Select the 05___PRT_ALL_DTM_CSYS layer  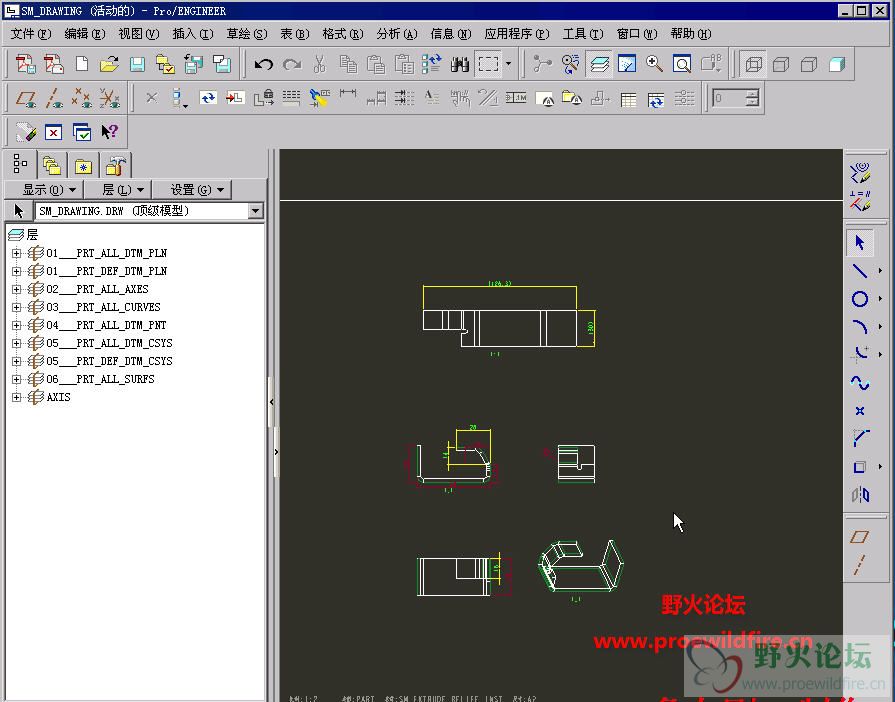point(109,343)
